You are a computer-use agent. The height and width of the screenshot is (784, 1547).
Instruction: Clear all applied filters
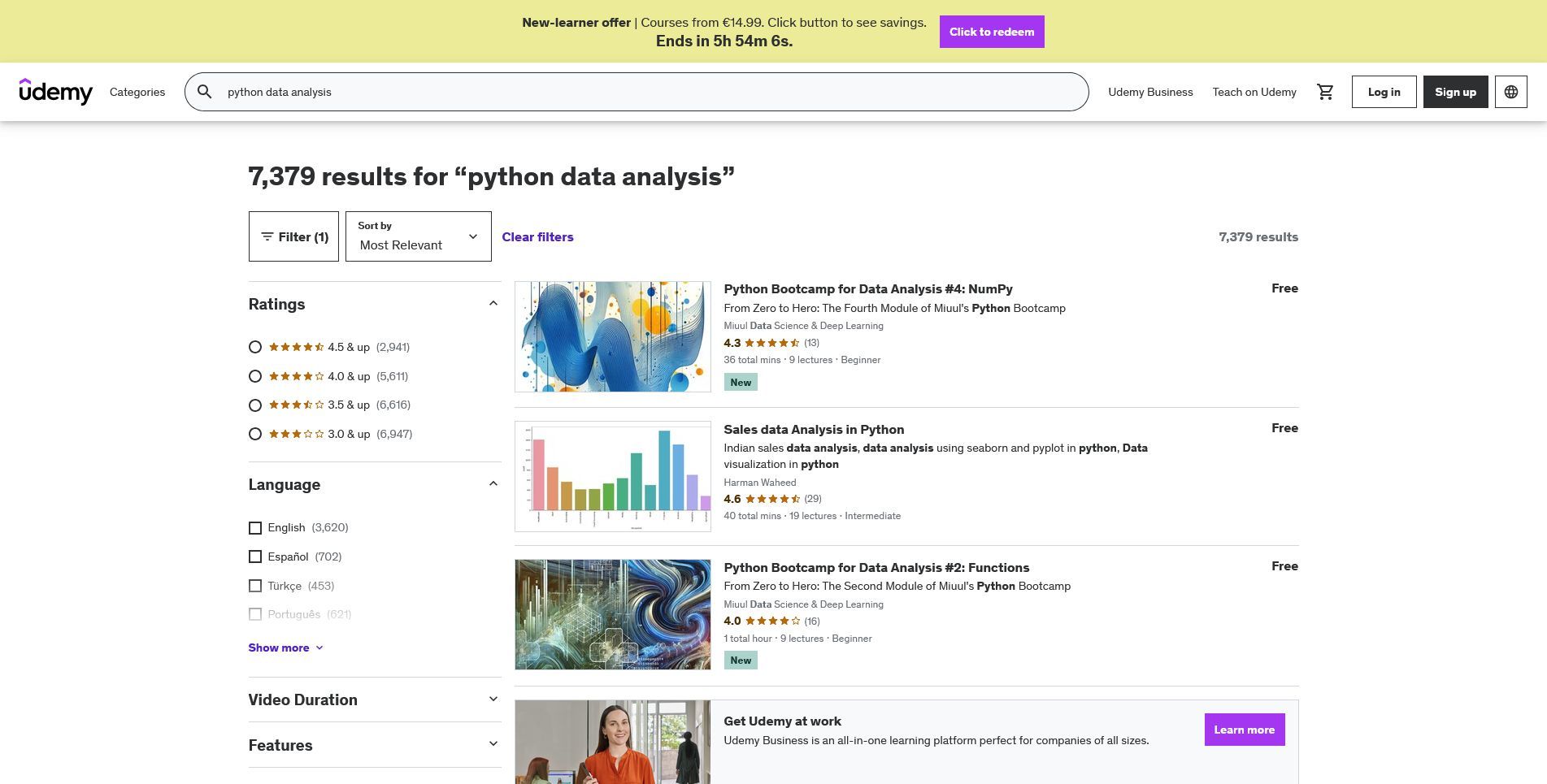537,236
